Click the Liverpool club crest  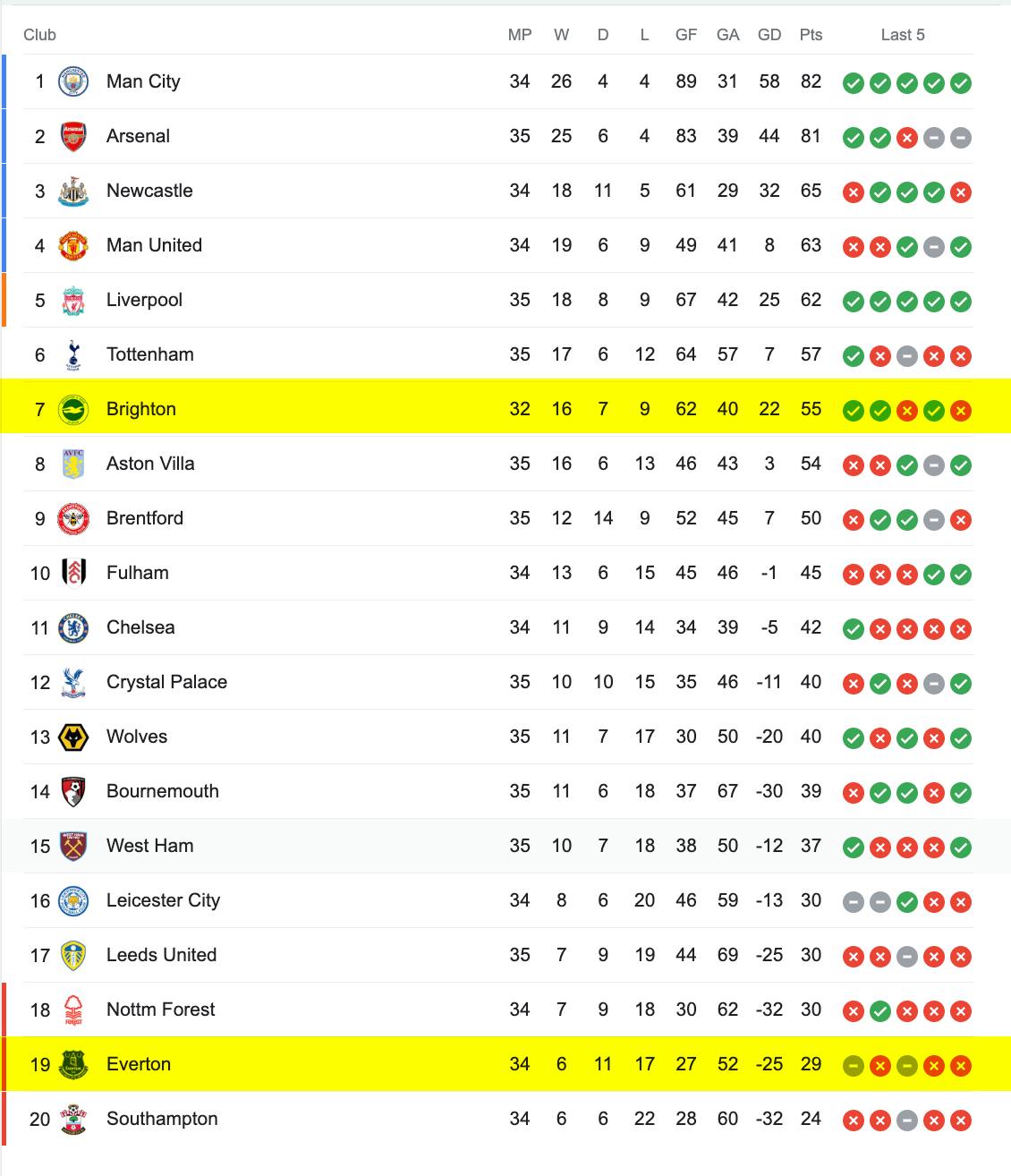click(73, 300)
